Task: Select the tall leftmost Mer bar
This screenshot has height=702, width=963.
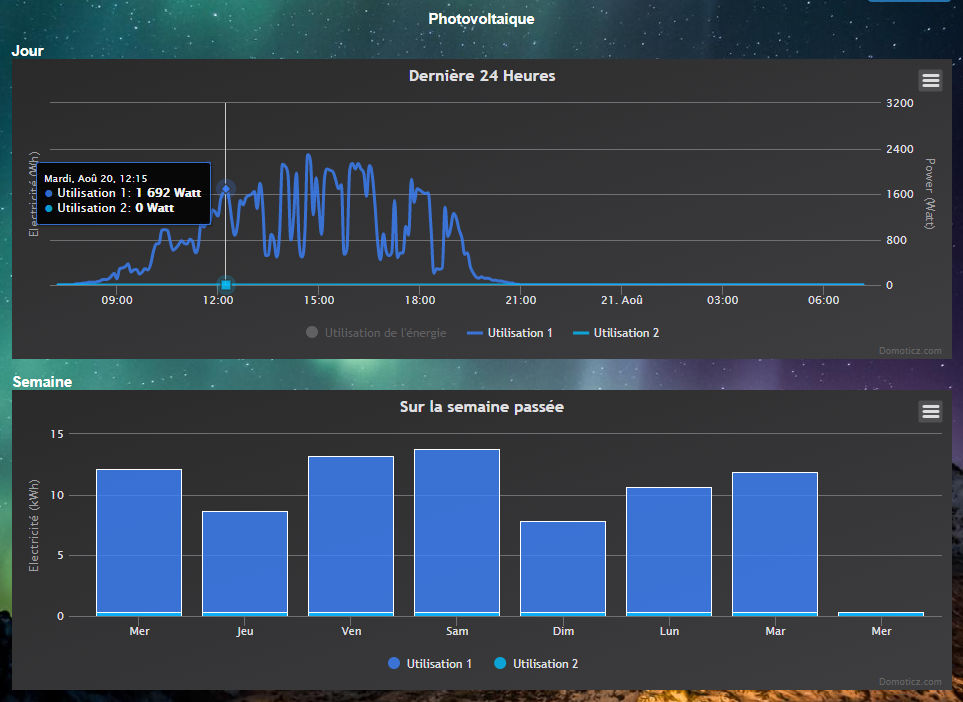Action: 139,540
